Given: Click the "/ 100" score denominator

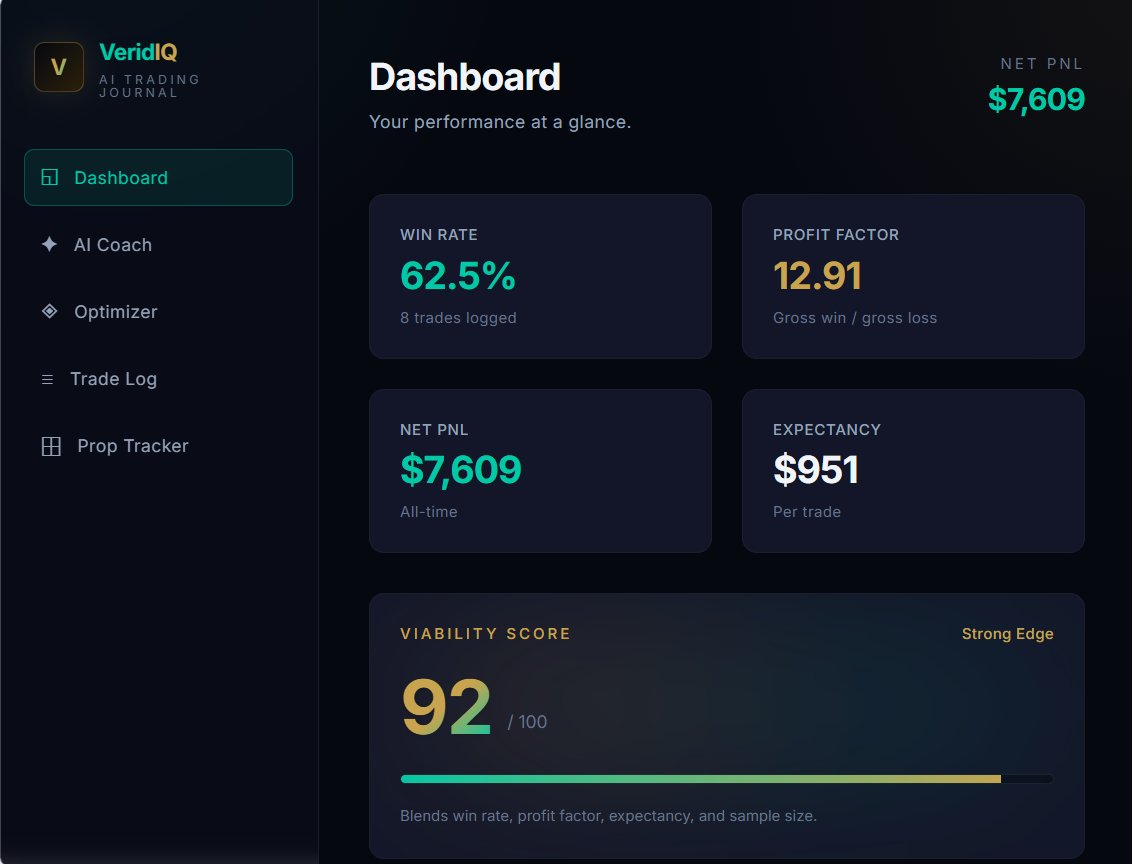Looking at the screenshot, I should coord(527,722).
